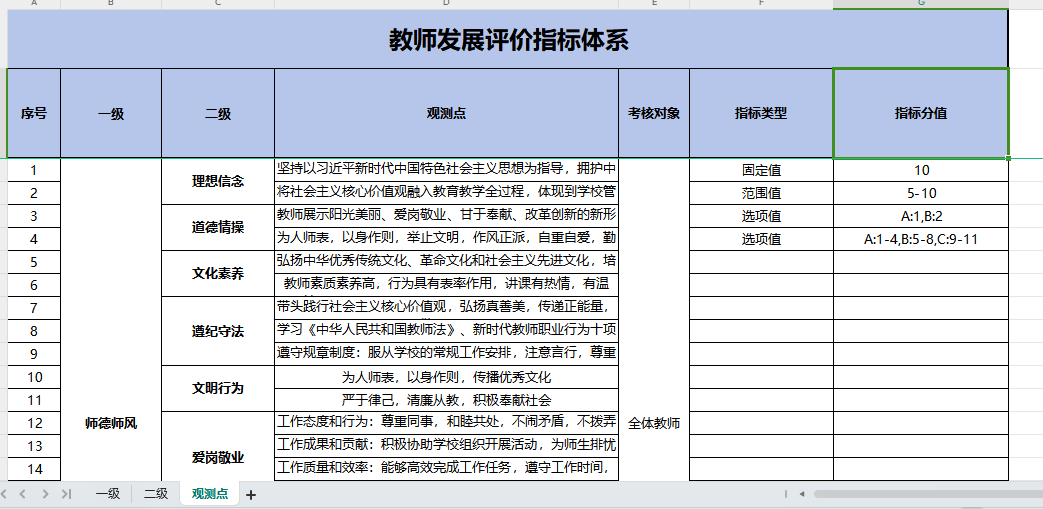Viewport: 1043px width, 509px height.
Task: Select the 指标类型 header cell
Action: point(760,114)
